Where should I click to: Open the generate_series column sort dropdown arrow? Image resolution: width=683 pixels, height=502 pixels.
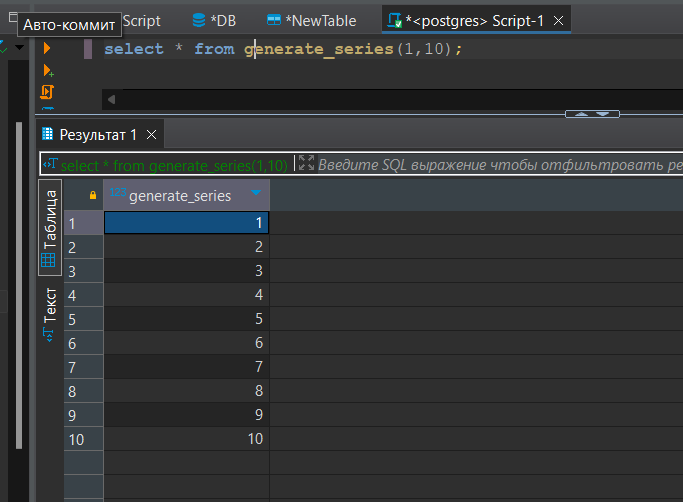pyautogui.click(x=256, y=193)
